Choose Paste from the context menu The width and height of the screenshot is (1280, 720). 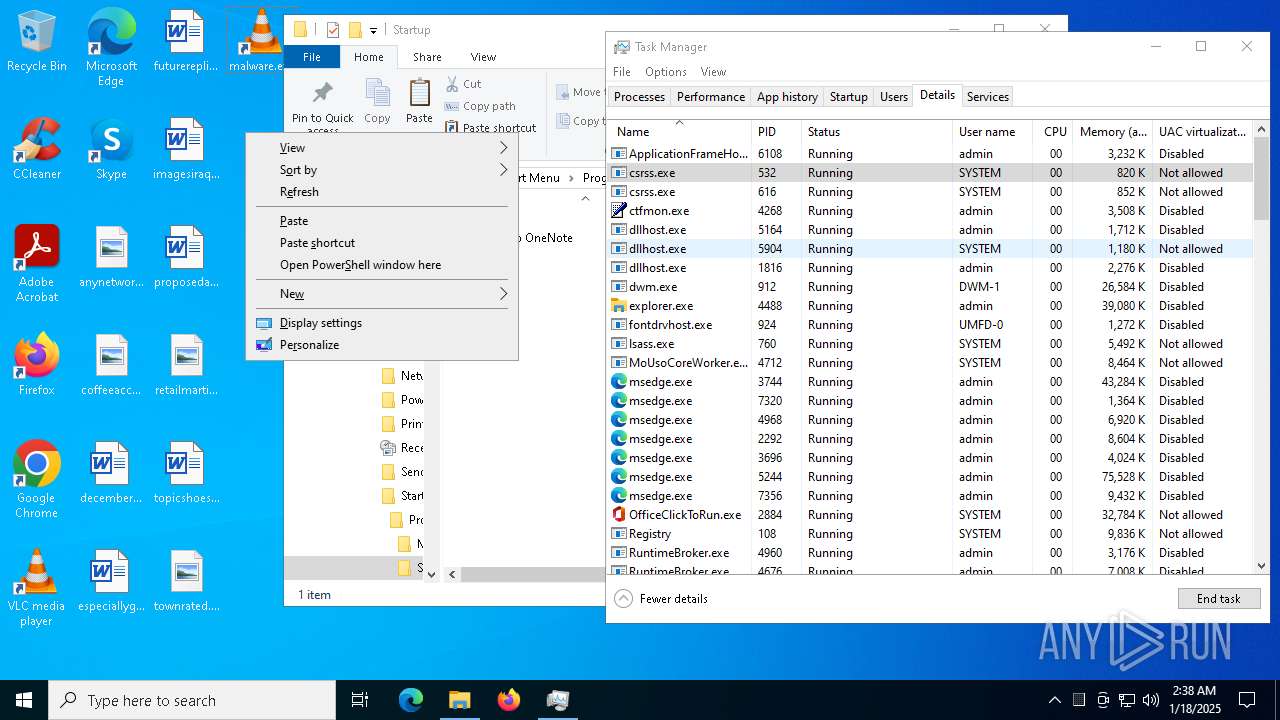[x=382, y=221]
